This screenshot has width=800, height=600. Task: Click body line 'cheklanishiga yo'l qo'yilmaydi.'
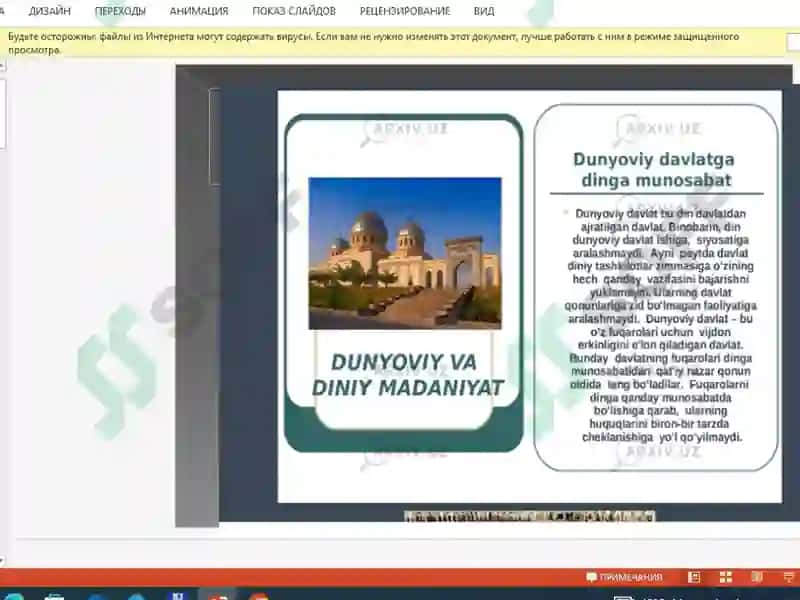[x=662, y=437]
